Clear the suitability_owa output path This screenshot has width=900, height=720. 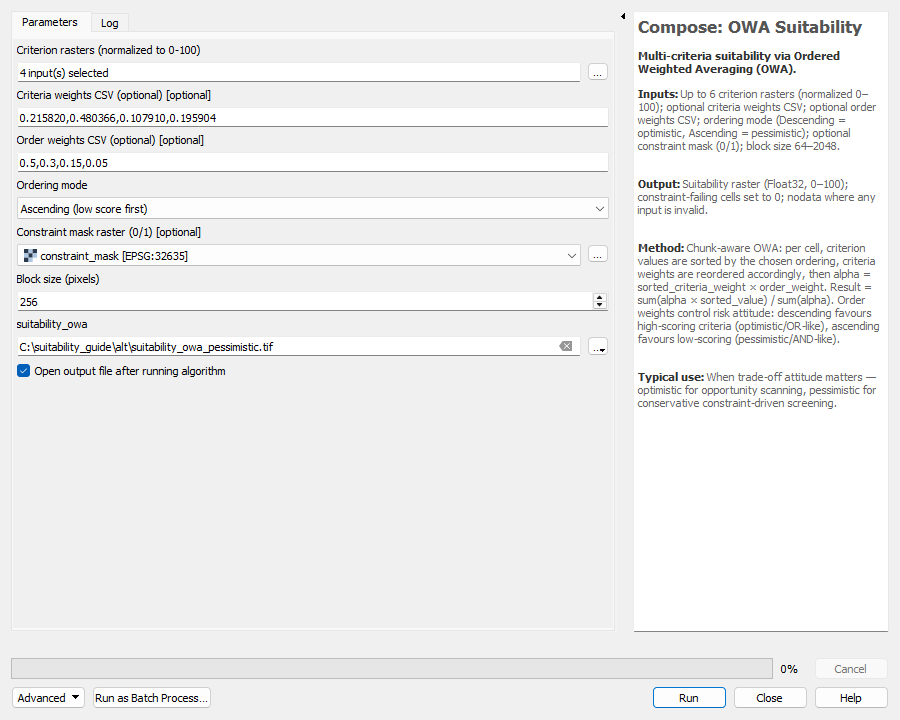click(x=566, y=346)
